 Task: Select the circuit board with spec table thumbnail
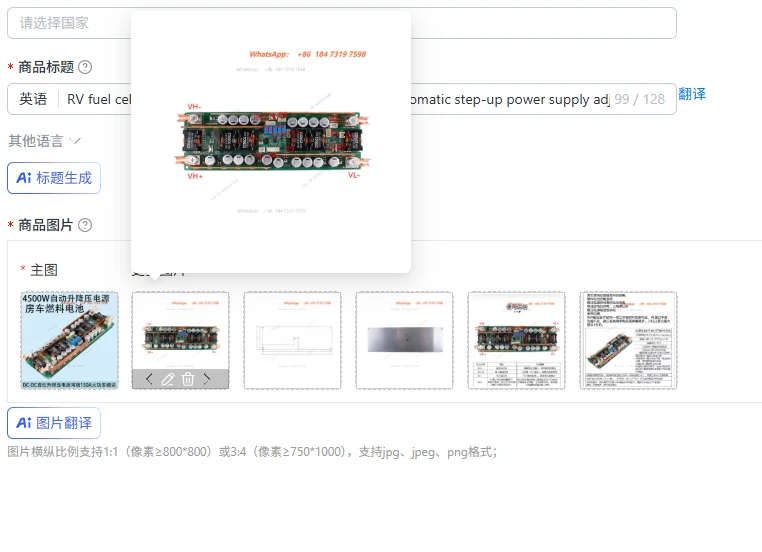pyautogui.click(x=516, y=340)
